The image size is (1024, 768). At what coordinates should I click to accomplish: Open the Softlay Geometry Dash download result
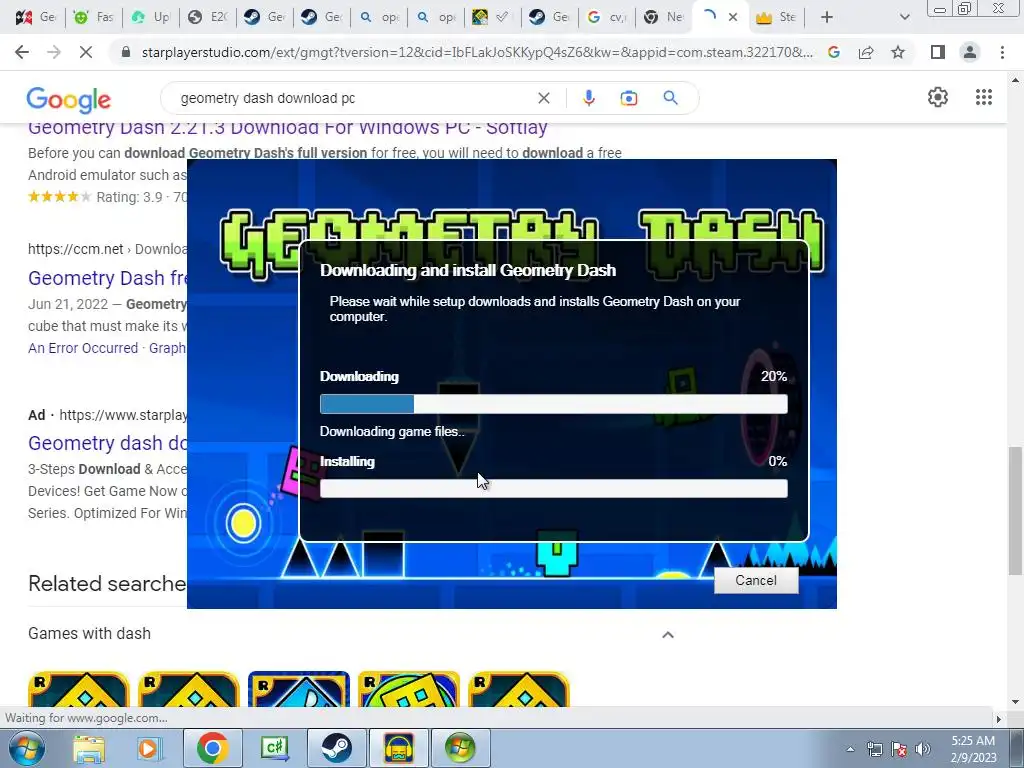click(x=287, y=127)
